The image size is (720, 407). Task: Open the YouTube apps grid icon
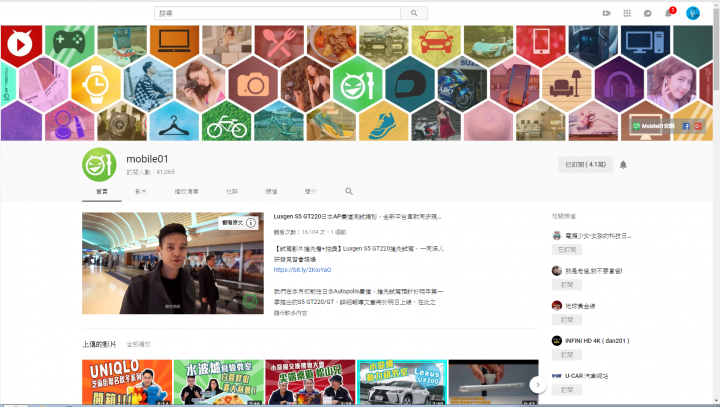pyautogui.click(x=627, y=13)
